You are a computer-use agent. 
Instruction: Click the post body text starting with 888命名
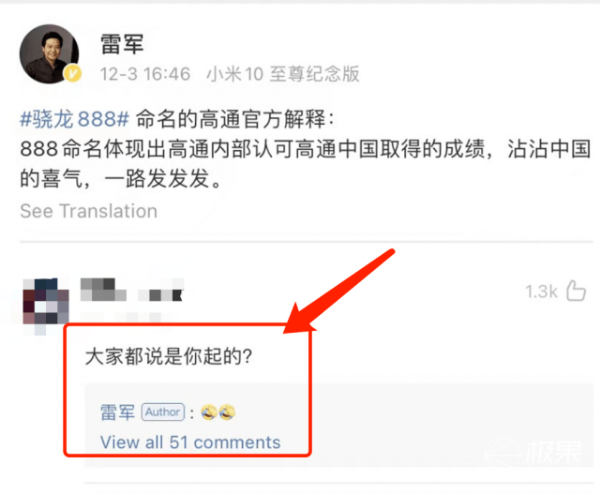305,163
